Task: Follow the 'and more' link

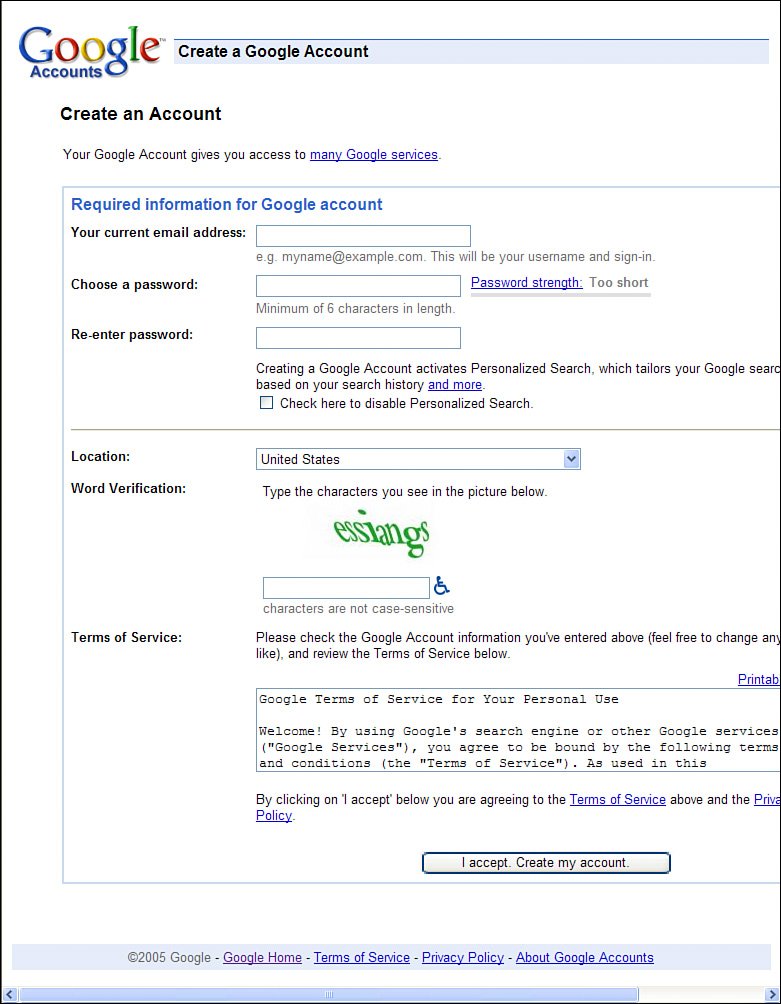Action: (x=455, y=384)
